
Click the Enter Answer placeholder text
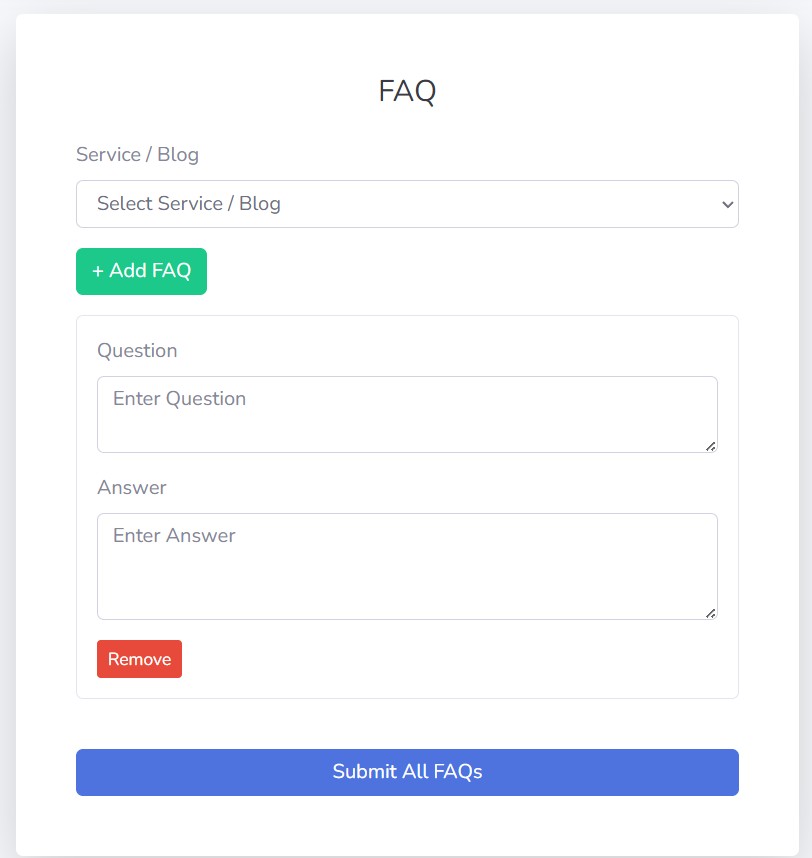[174, 536]
